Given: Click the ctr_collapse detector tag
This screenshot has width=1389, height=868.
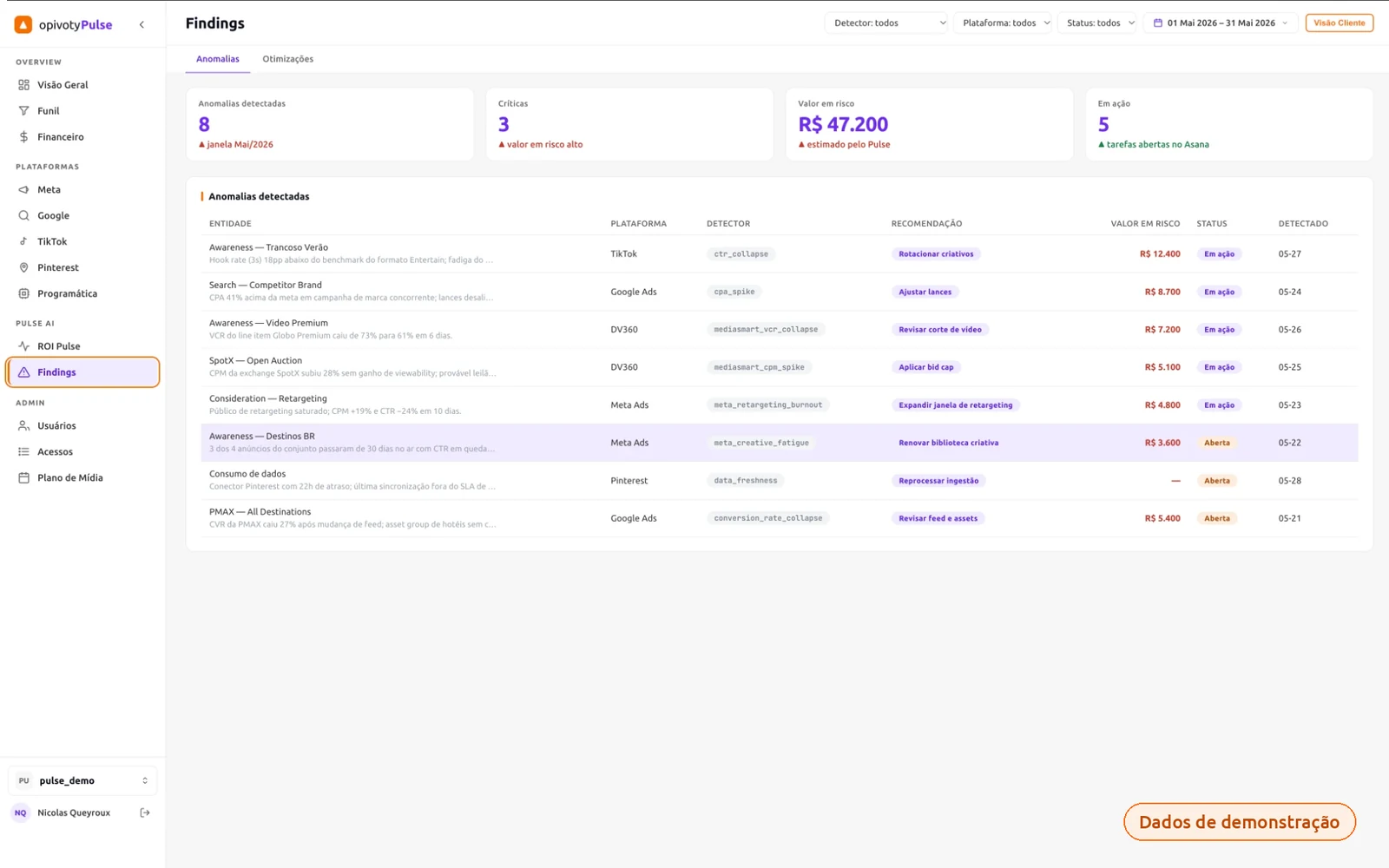Looking at the screenshot, I should [x=741, y=254].
